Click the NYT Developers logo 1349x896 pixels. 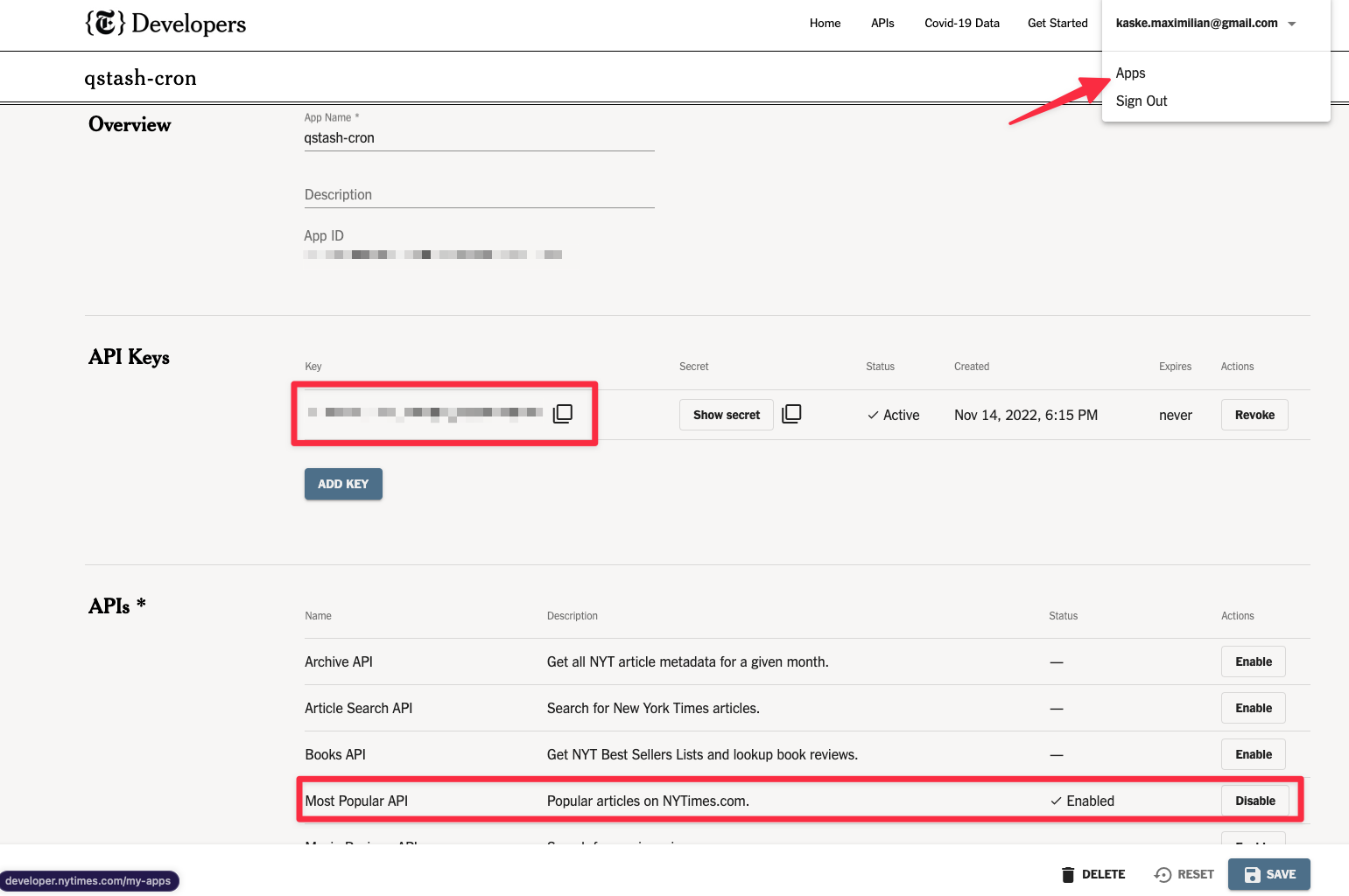[165, 24]
